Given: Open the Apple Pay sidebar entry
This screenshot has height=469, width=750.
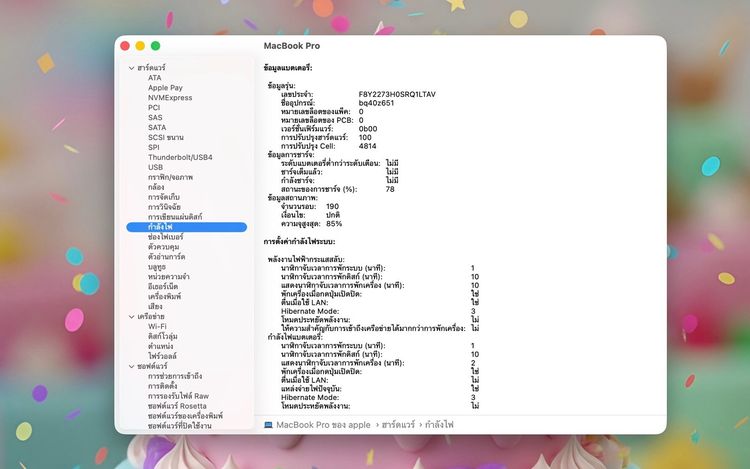Looking at the screenshot, I should click(x=165, y=87).
